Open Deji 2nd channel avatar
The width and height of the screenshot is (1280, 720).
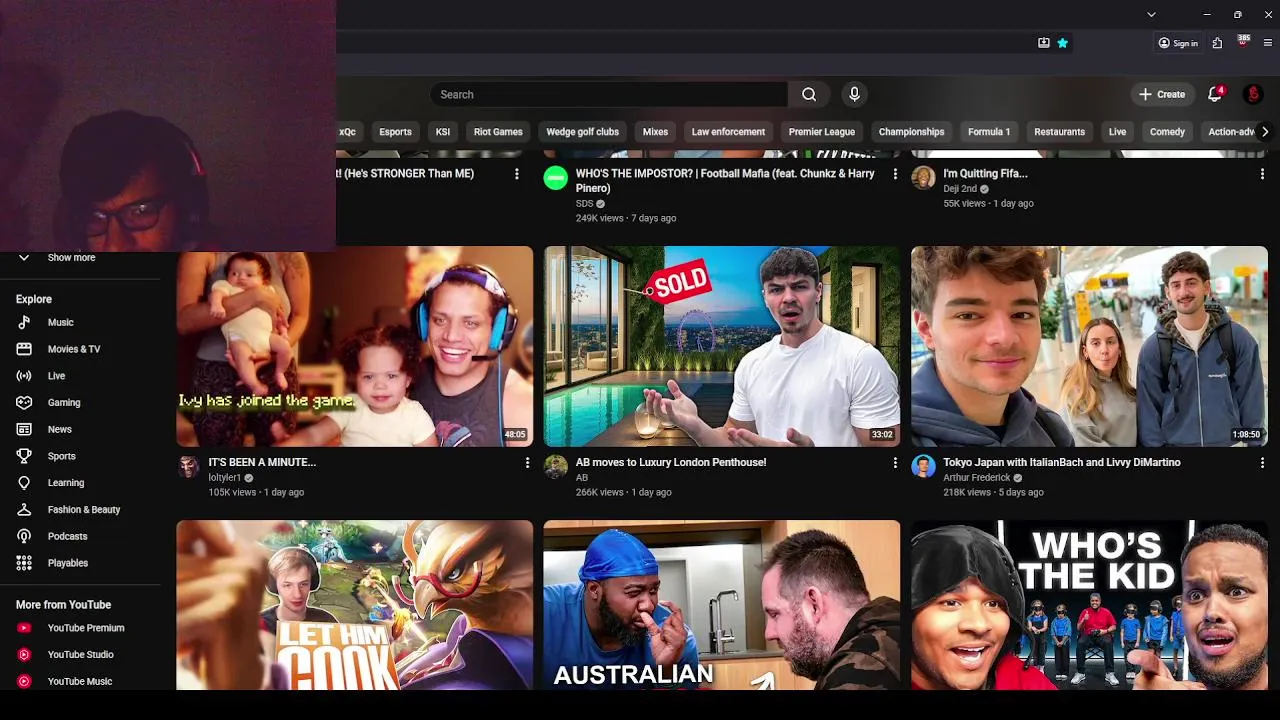tap(923, 178)
